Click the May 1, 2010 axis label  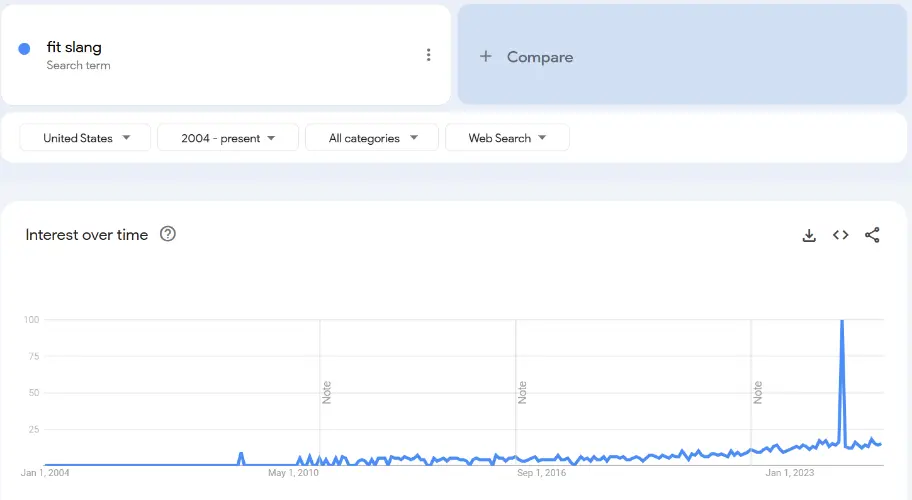(293, 473)
